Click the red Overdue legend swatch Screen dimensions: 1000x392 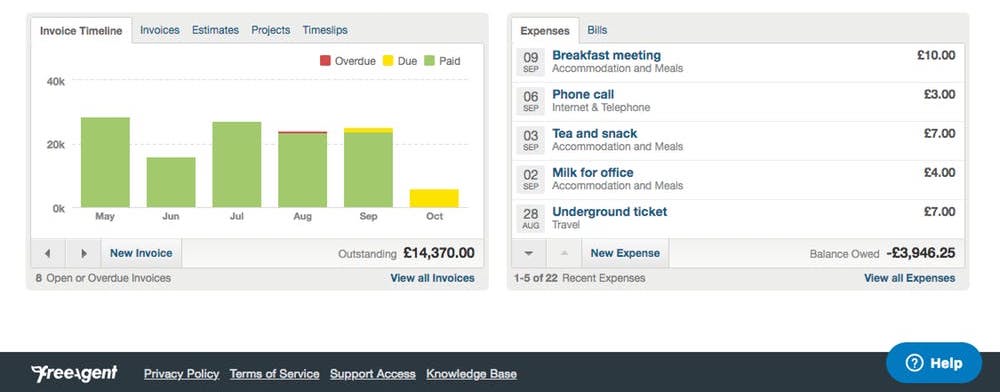(325, 61)
